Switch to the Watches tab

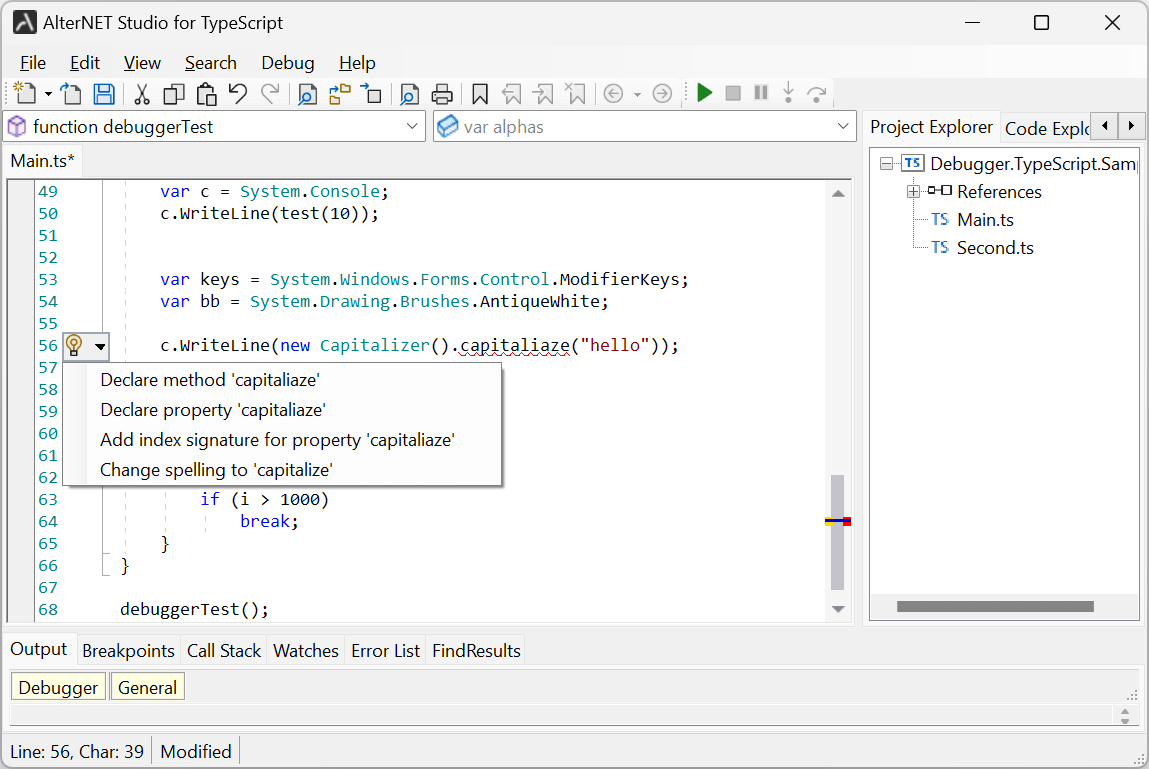[x=306, y=651]
